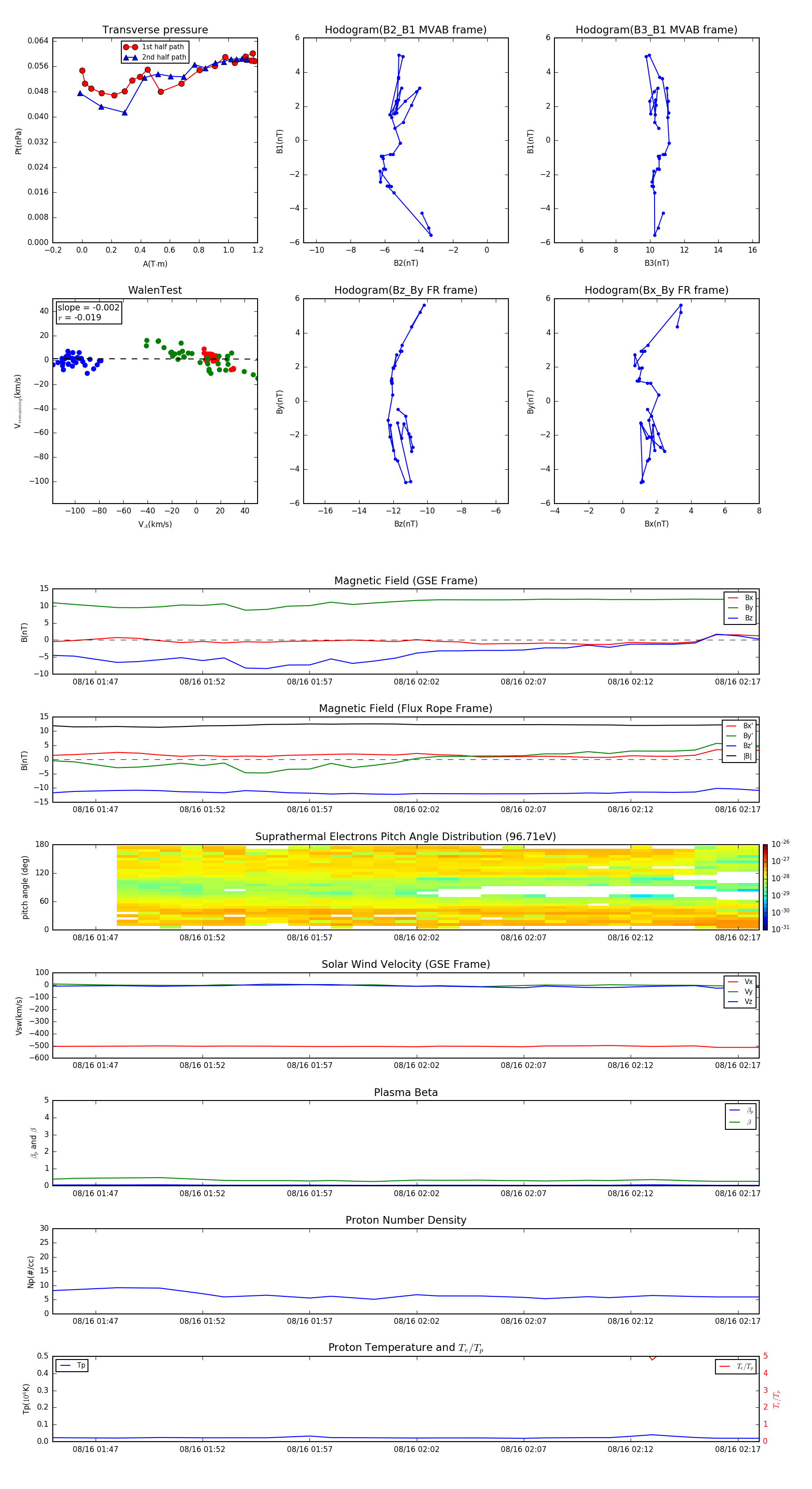This screenshot has height=1489, width=812.
Task: Click 08/16 01:47 tick under GSE Magnetic Field plot
Action: pyautogui.click(x=95, y=682)
